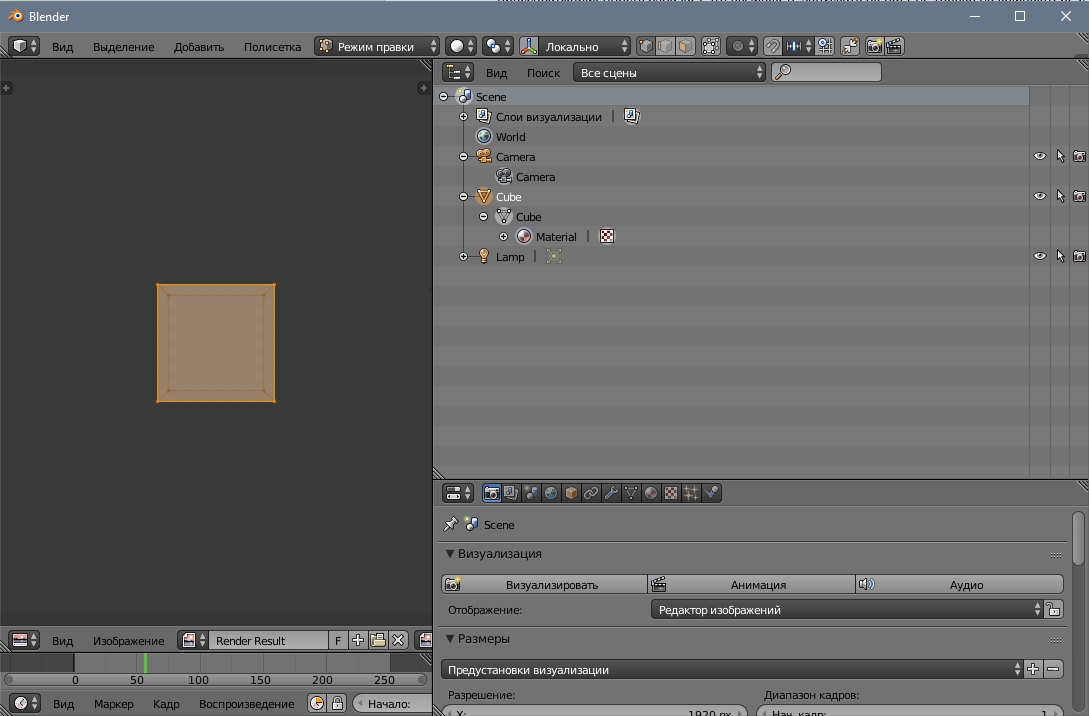Hide Cube using its eye icon

point(1039,196)
